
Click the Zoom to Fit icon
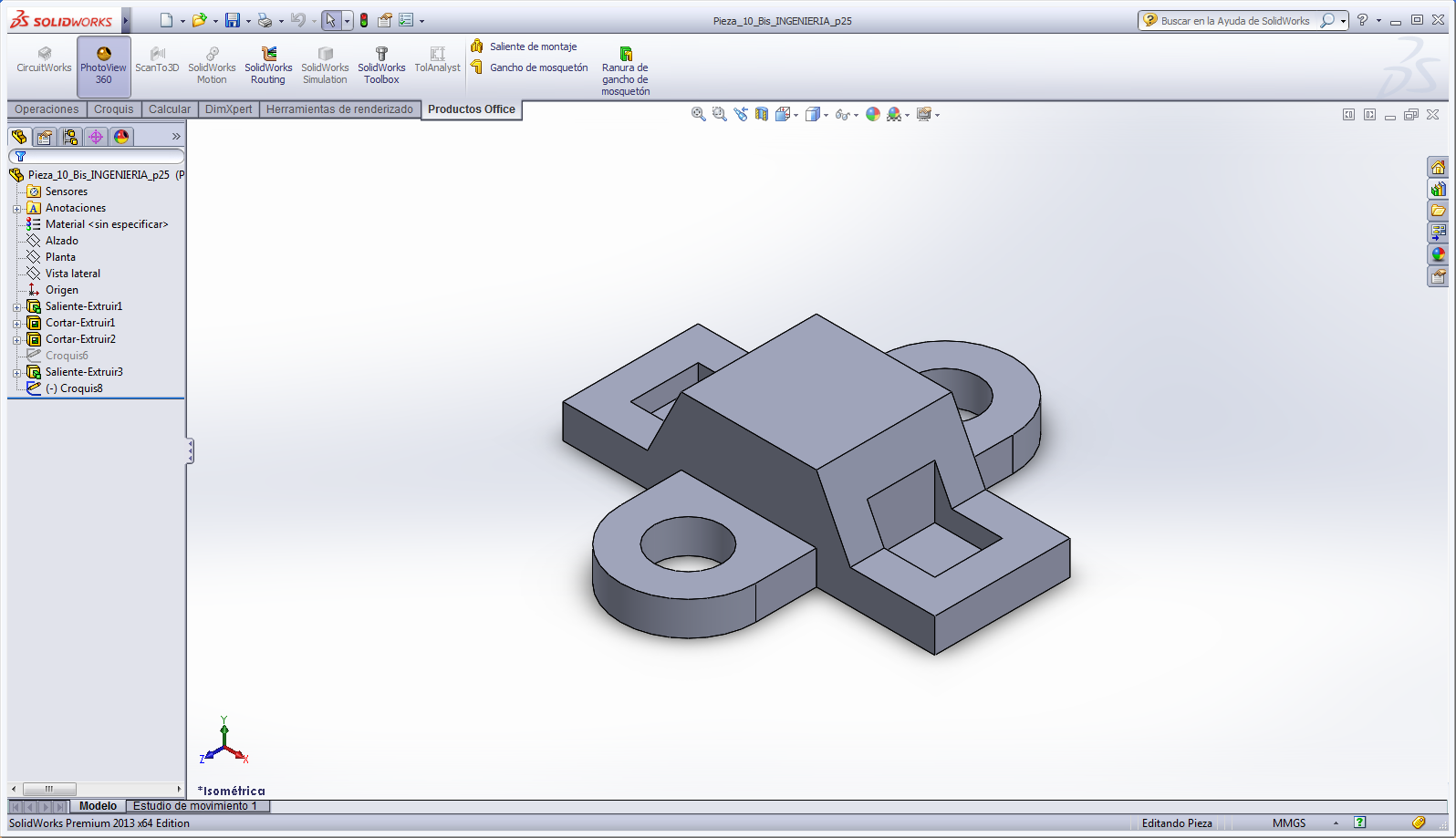tap(698, 114)
